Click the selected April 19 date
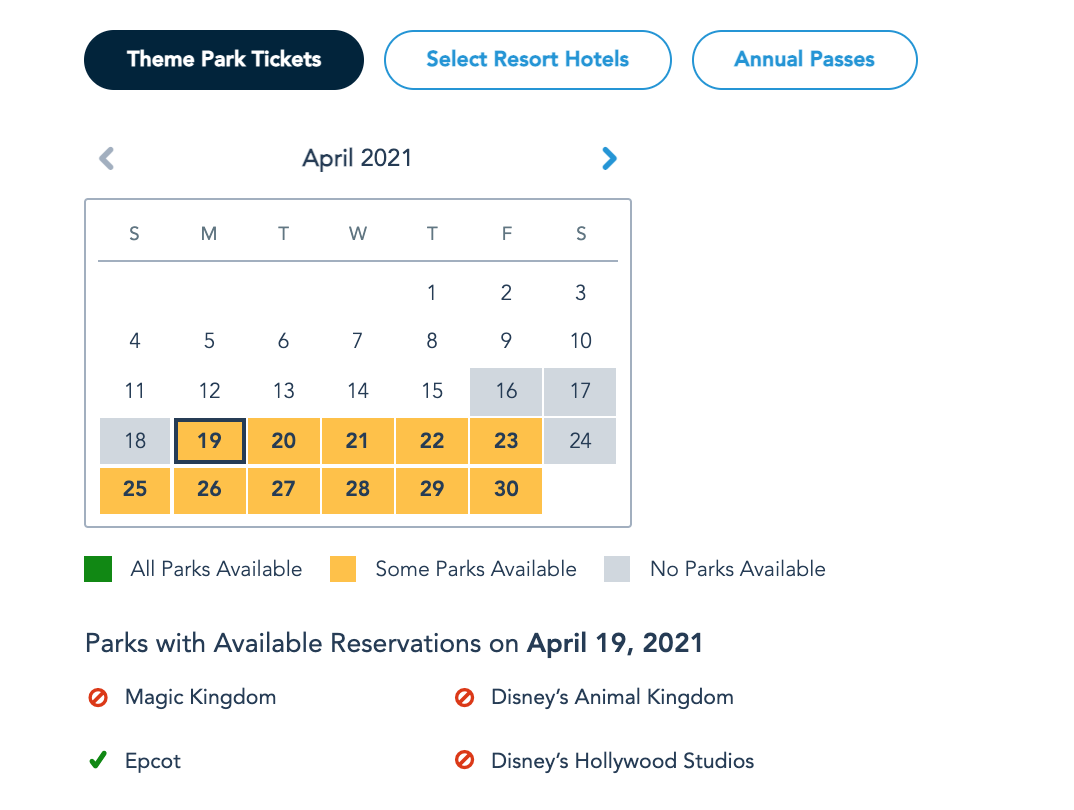Viewport: 1074px width, 810px height. [x=209, y=441]
